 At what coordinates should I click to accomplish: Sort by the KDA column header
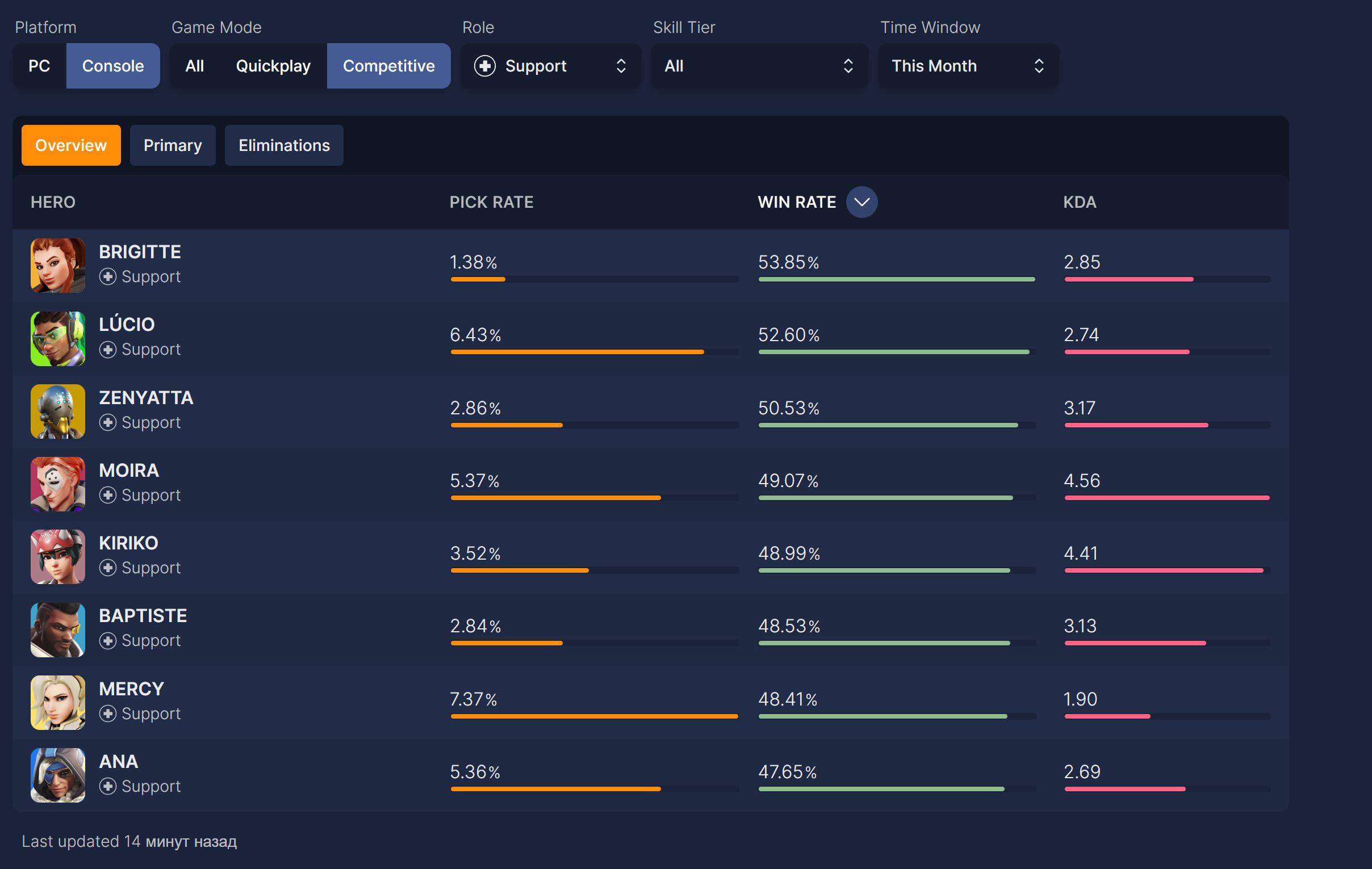pyautogui.click(x=1080, y=202)
